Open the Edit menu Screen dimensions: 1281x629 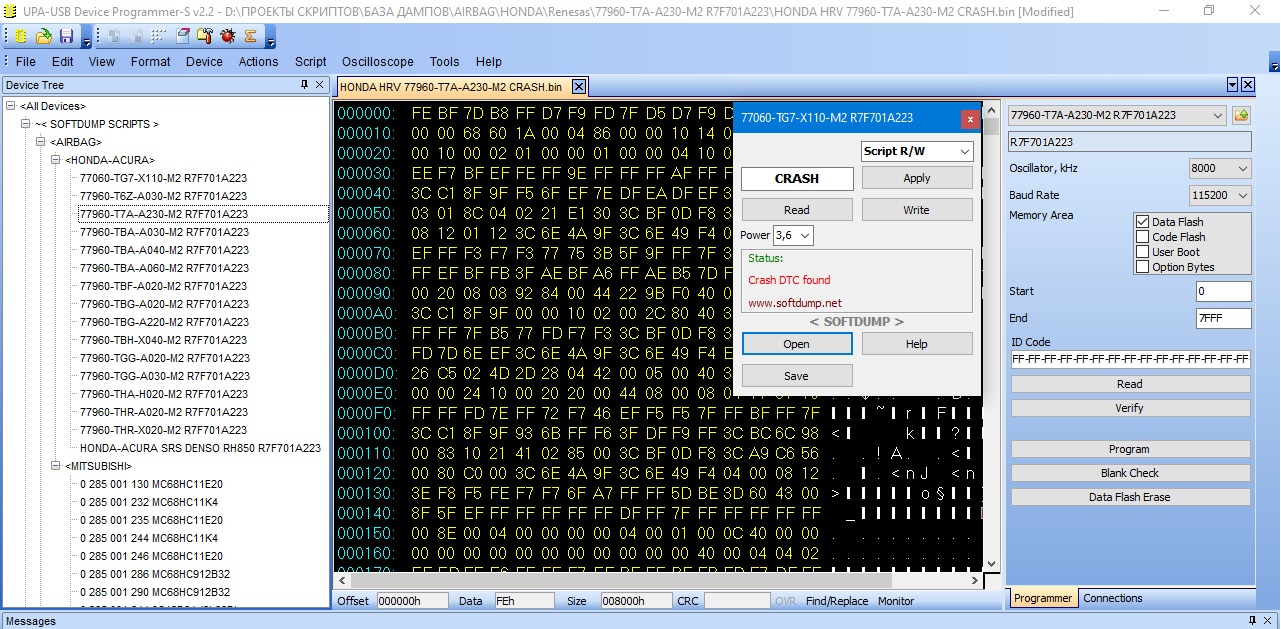[x=62, y=61]
